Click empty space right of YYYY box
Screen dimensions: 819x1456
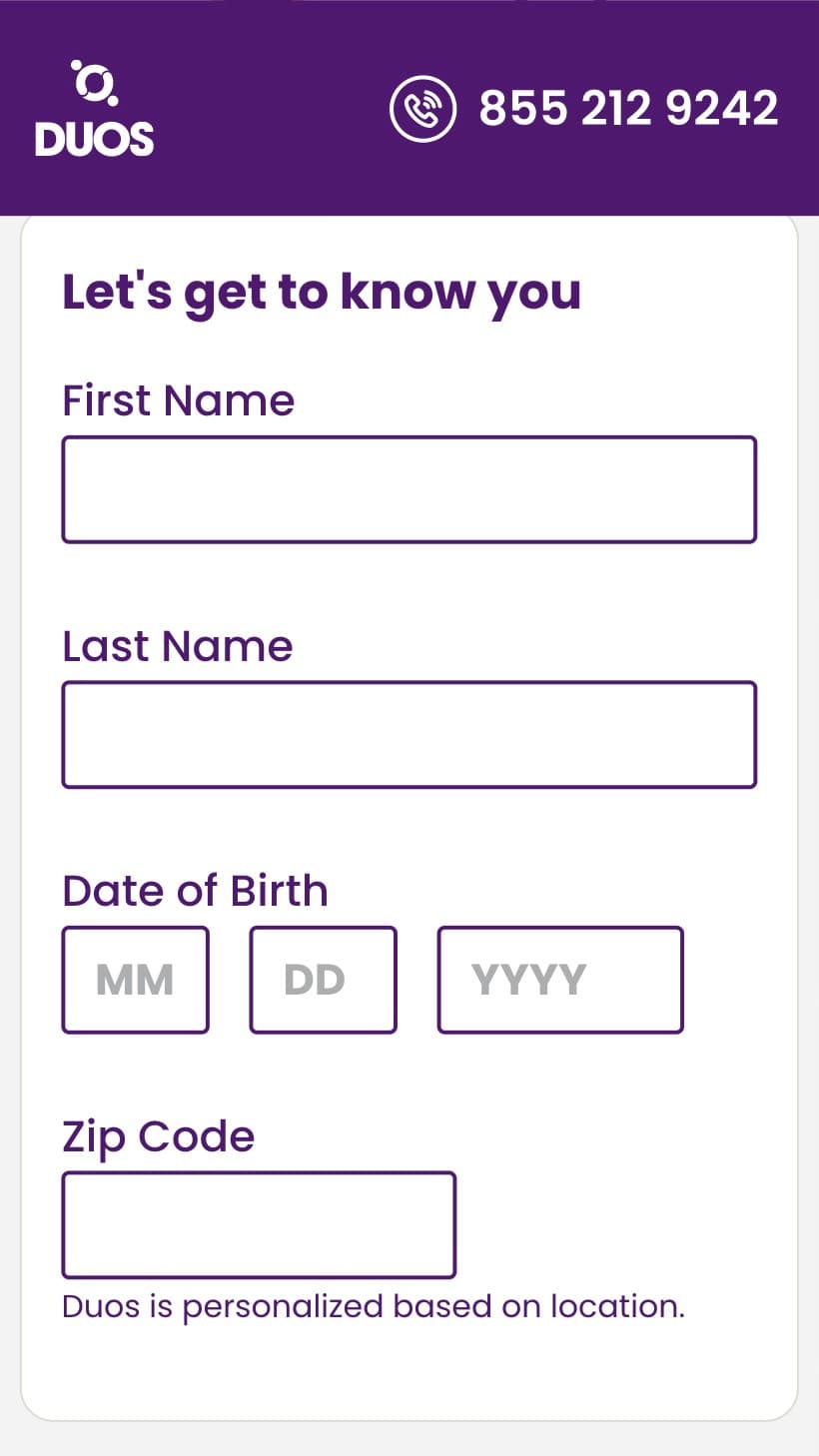coord(739,980)
